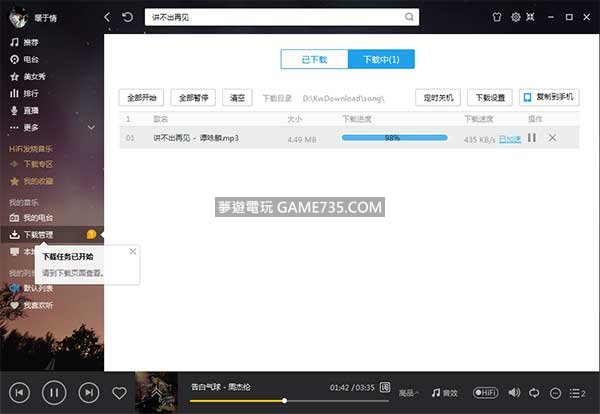This screenshot has height=414, width=600.
Task: Skip to the next track
Action: tap(89, 393)
